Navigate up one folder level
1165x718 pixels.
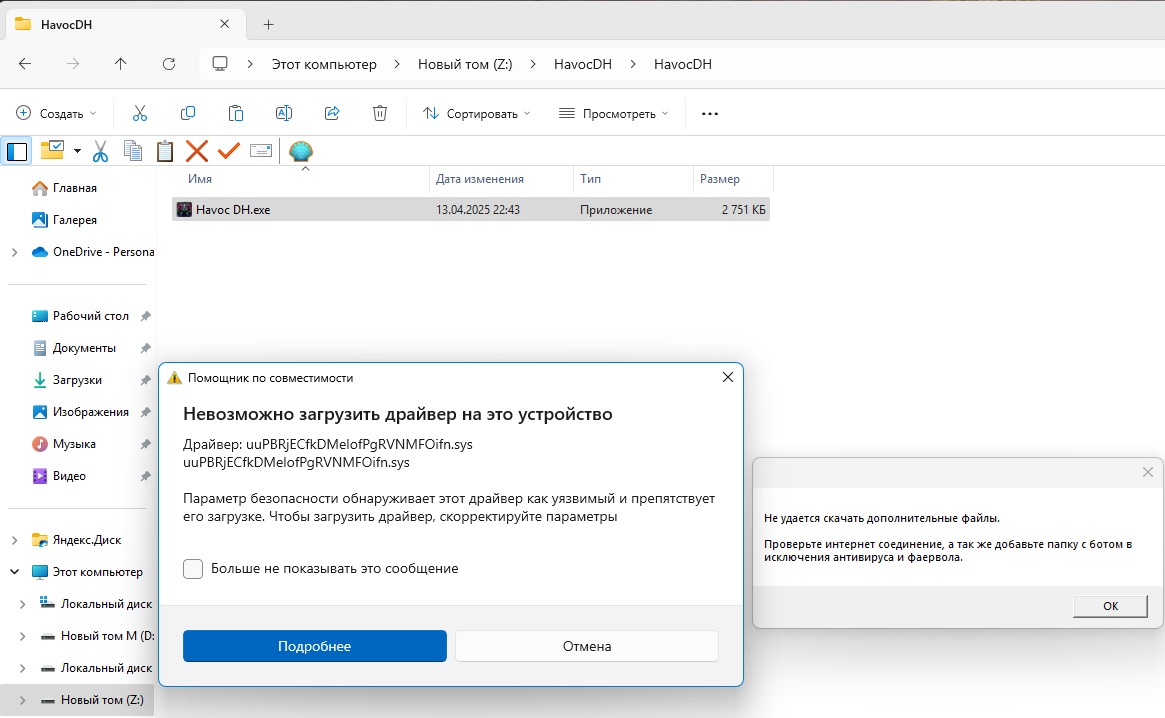121,64
